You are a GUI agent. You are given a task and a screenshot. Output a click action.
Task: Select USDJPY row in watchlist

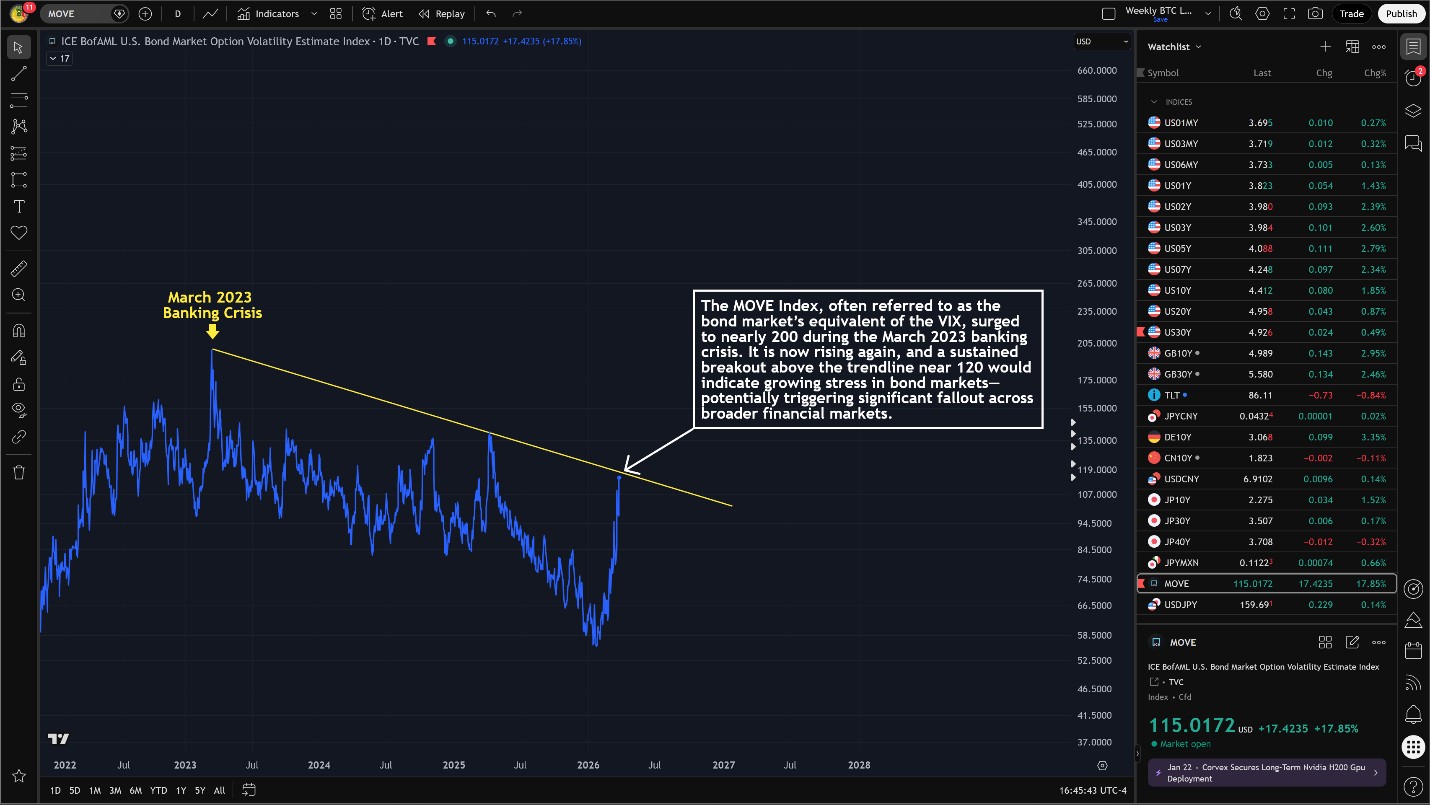1267,604
